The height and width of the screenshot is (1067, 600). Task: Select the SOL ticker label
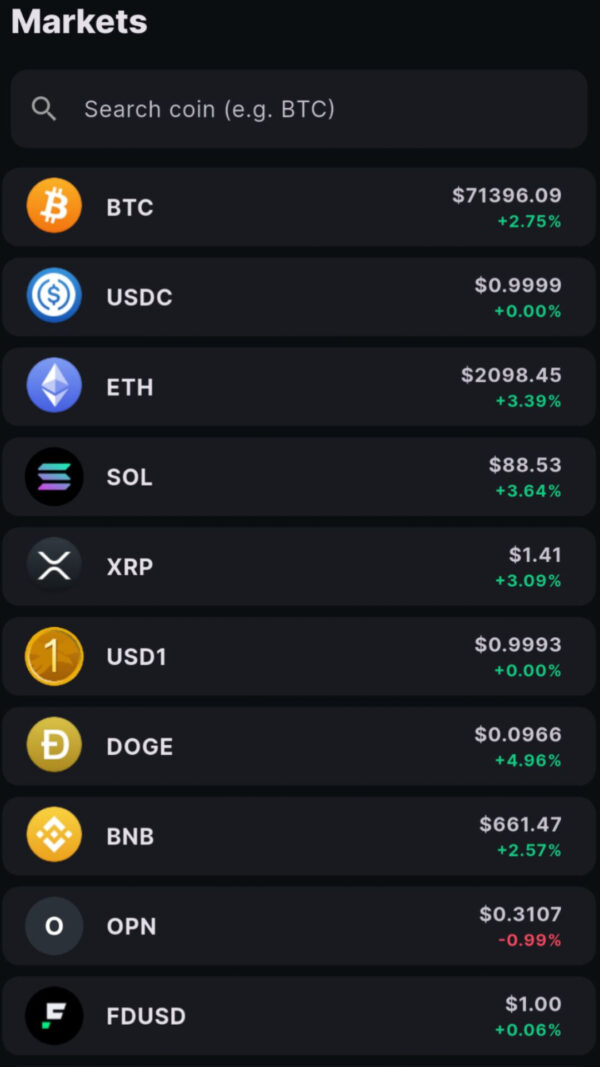pos(130,477)
